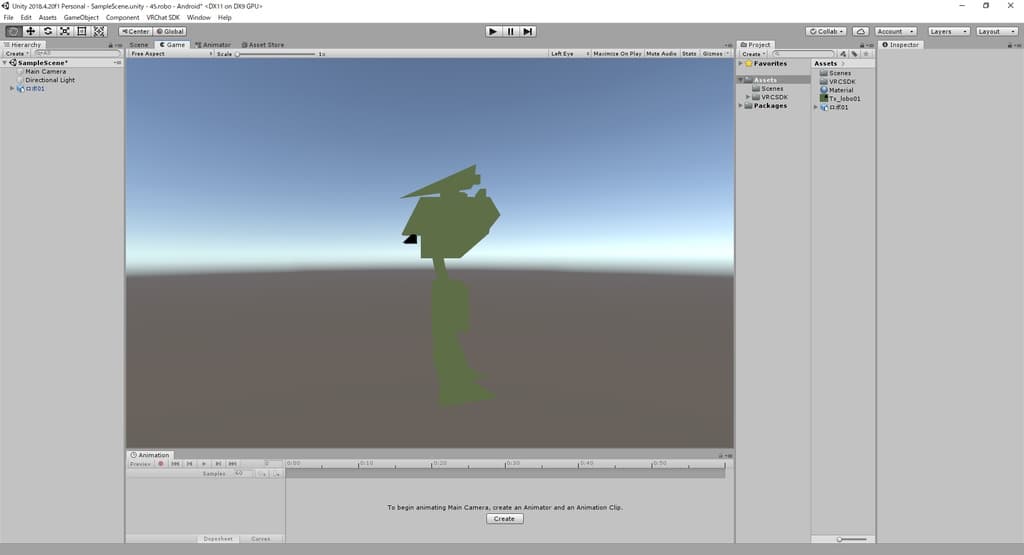Image resolution: width=1024 pixels, height=555 pixels.
Task: Open the Hierarchy Create dropdown
Action: point(17,54)
